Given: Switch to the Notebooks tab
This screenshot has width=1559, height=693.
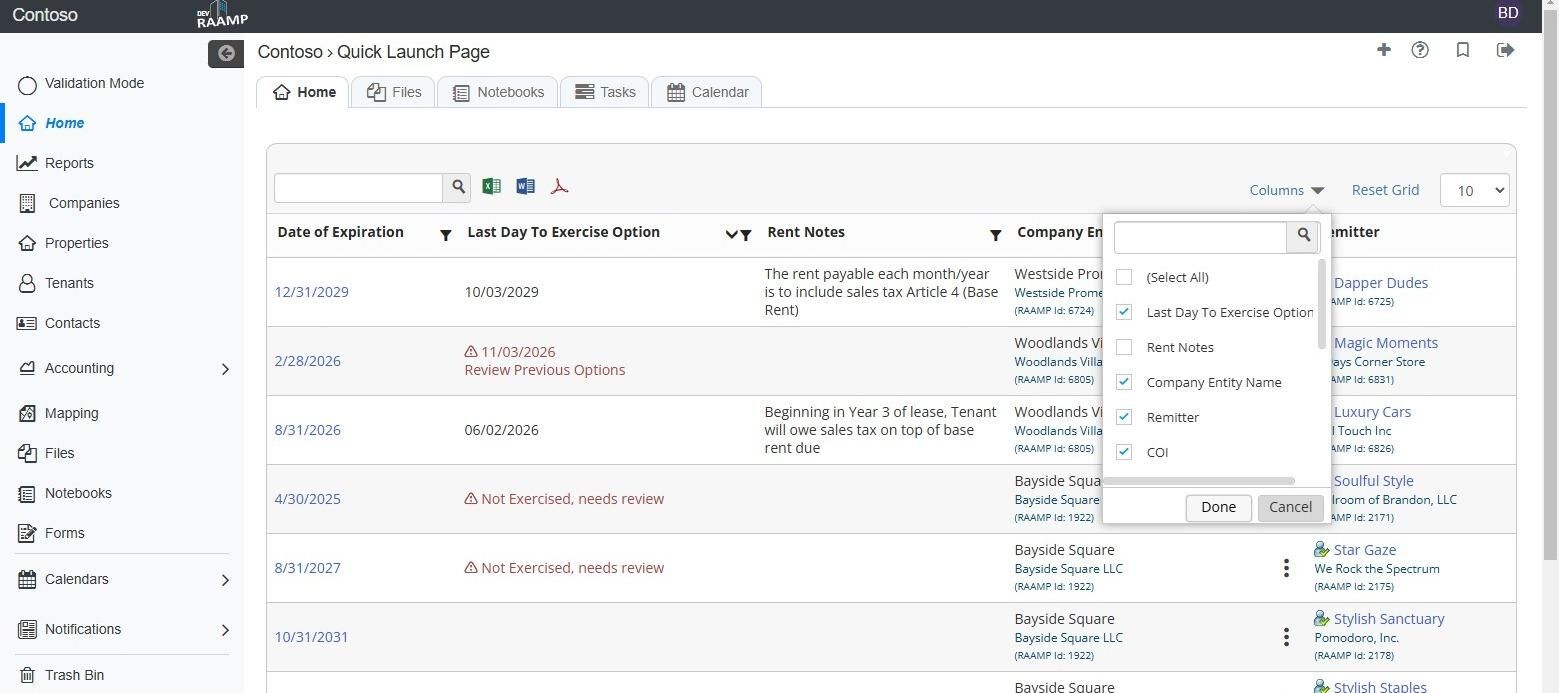Looking at the screenshot, I should tap(498, 92).
